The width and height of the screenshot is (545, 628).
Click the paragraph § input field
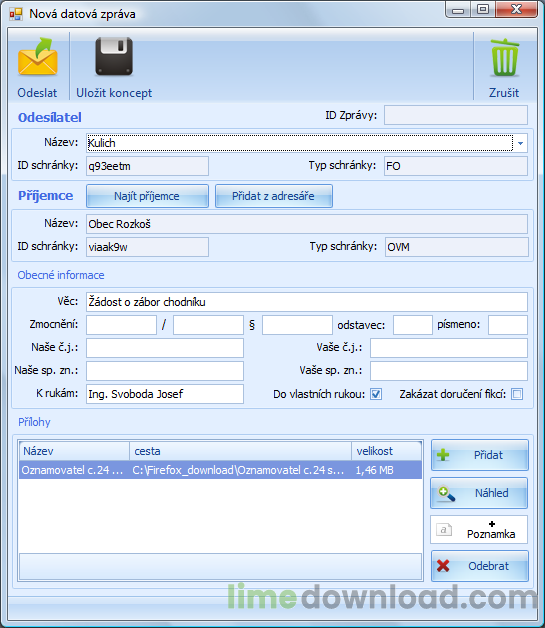(297, 325)
